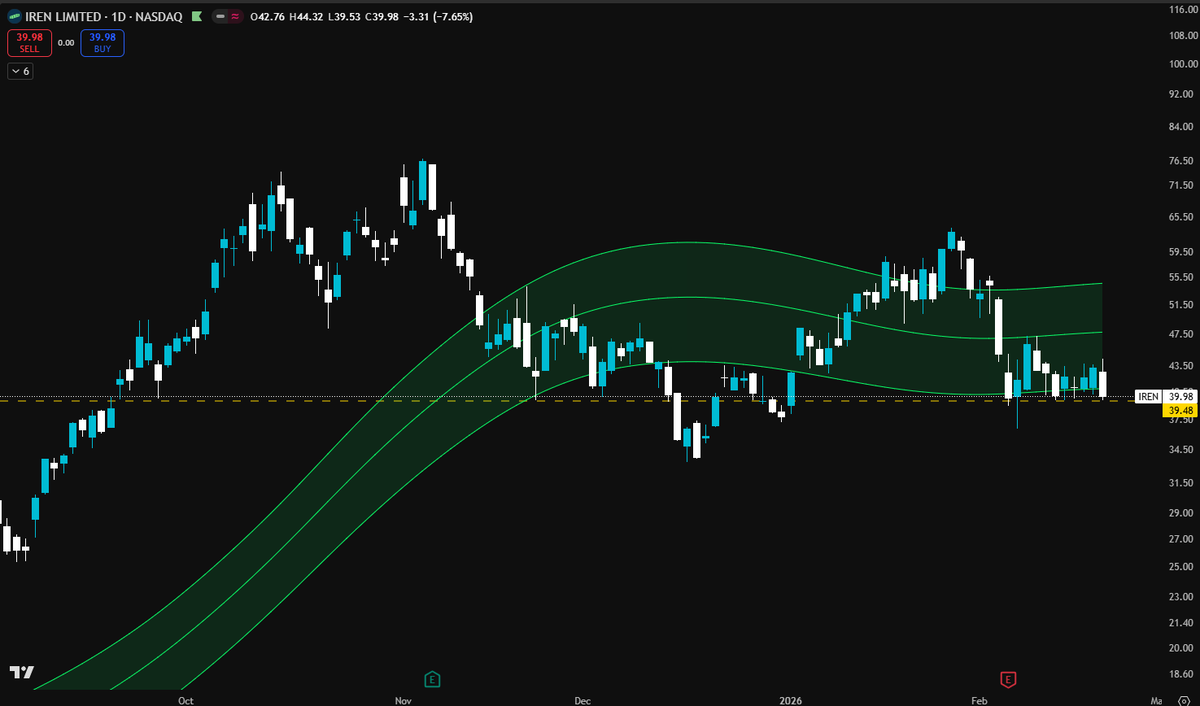Click the 39.98 BUY button
The width and height of the screenshot is (1200, 706).
103,42
